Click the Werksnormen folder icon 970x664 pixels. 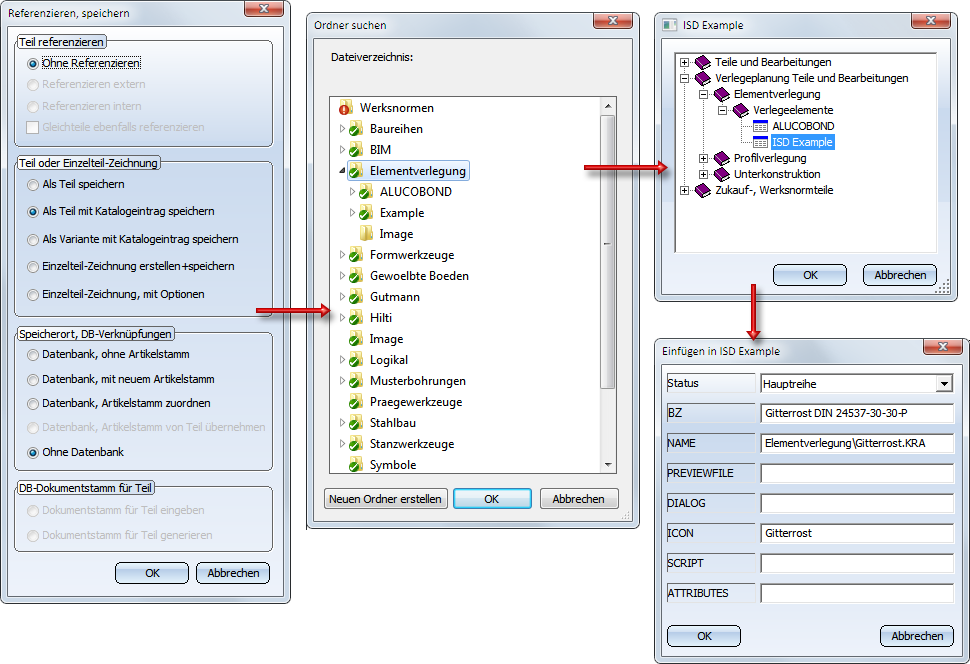[x=345, y=108]
